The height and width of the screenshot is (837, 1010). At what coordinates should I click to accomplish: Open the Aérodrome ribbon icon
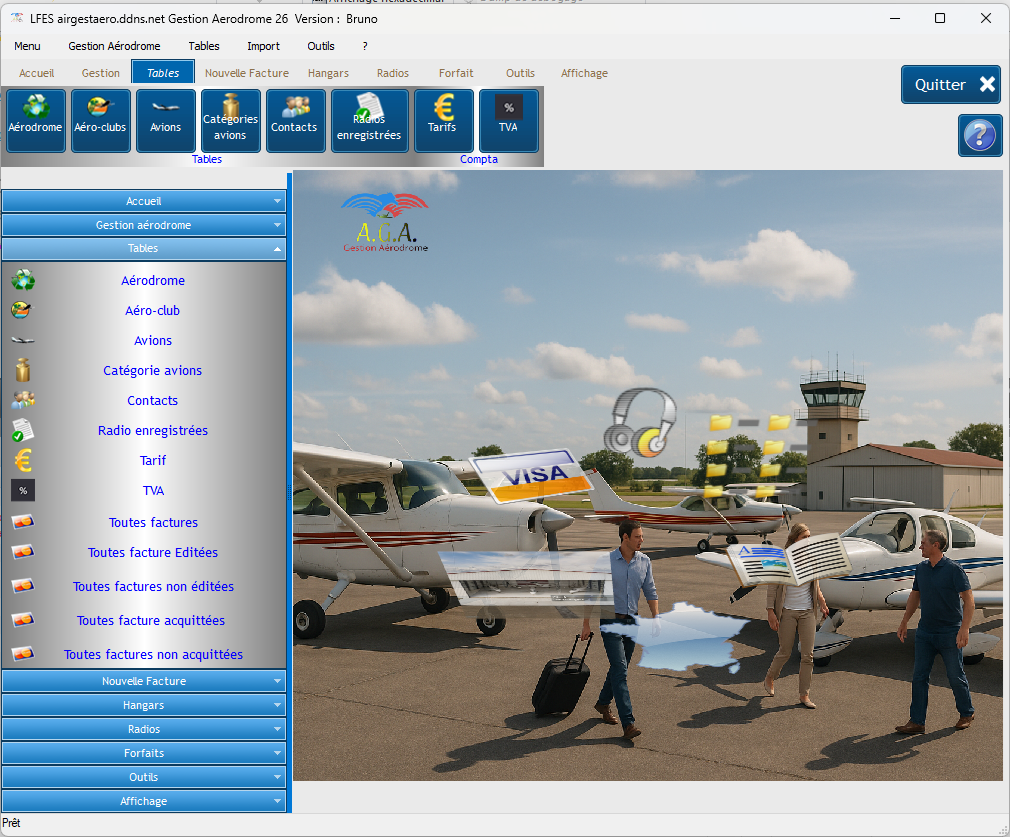(36, 120)
